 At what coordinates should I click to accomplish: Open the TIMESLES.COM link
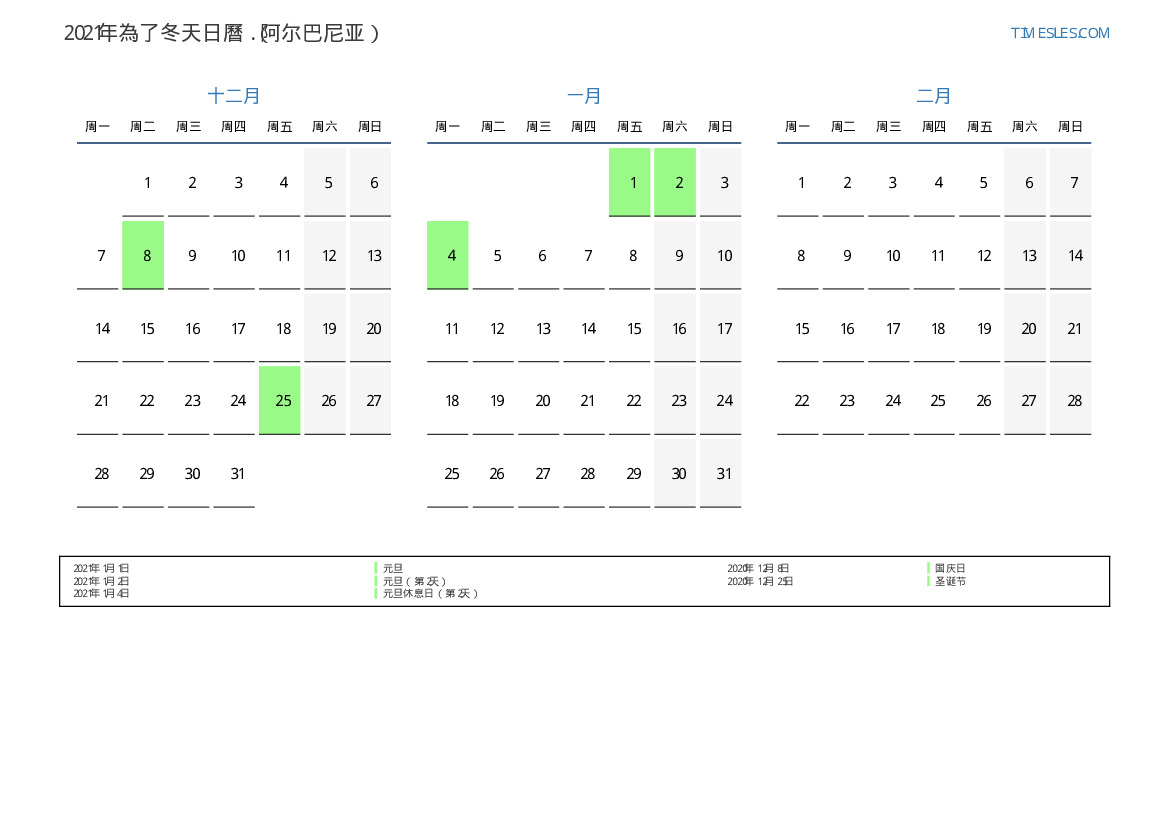click(x=1059, y=33)
